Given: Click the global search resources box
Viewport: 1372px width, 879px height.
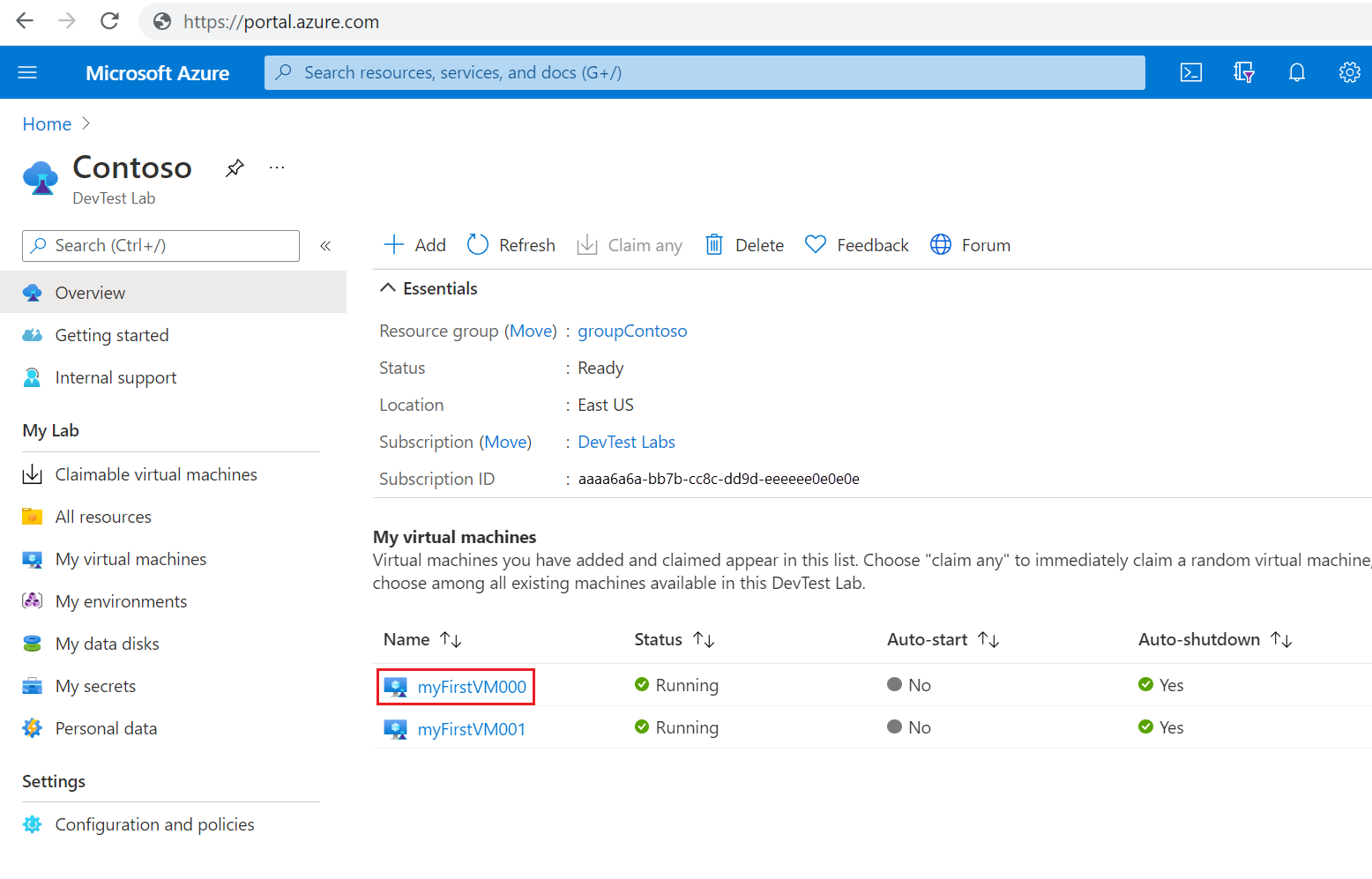Looking at the screenshot, I should [705, 72].
